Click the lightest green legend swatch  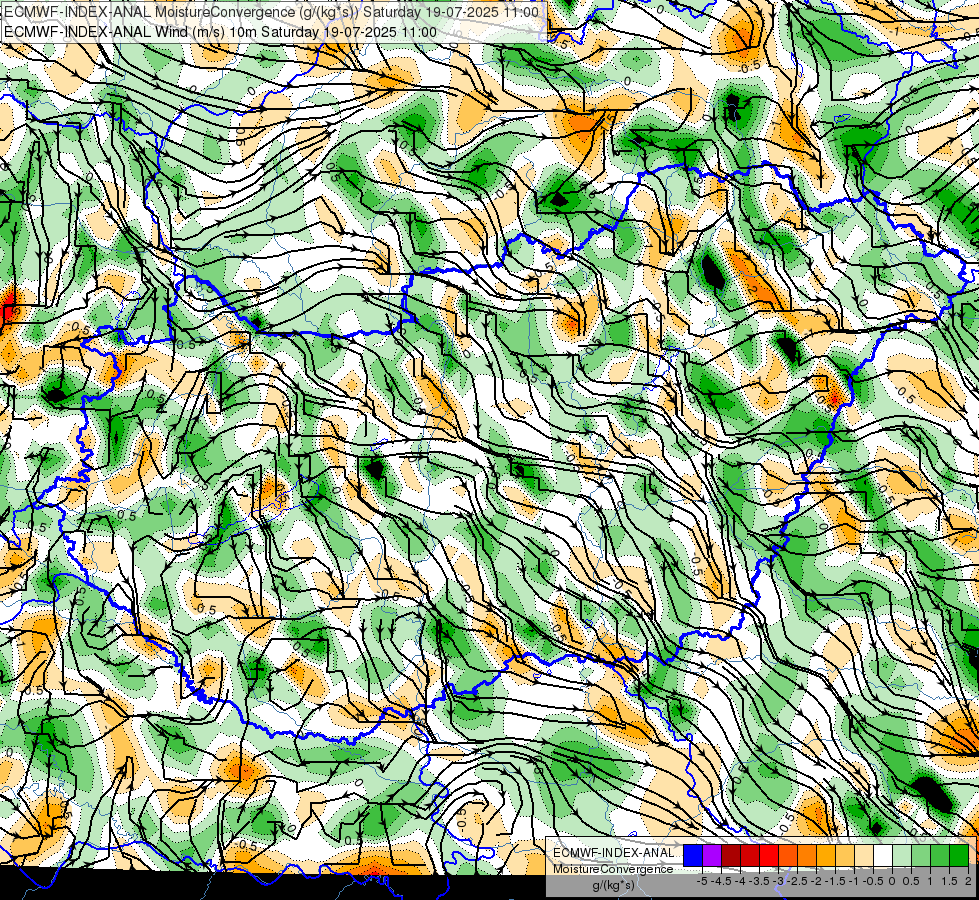coord(902,855)
